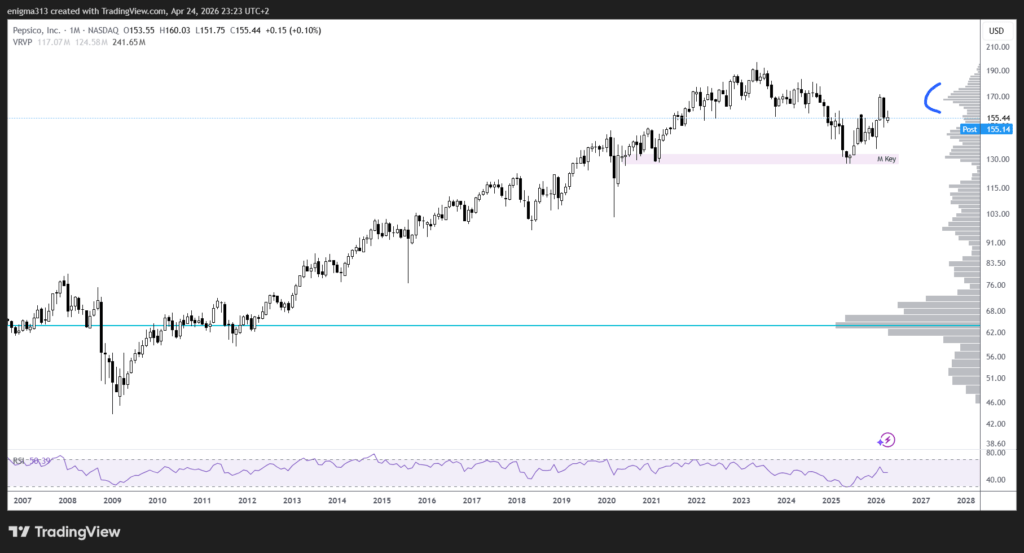
Task: Click the 103.00 price axis label
Action: (x=998, y=214)
